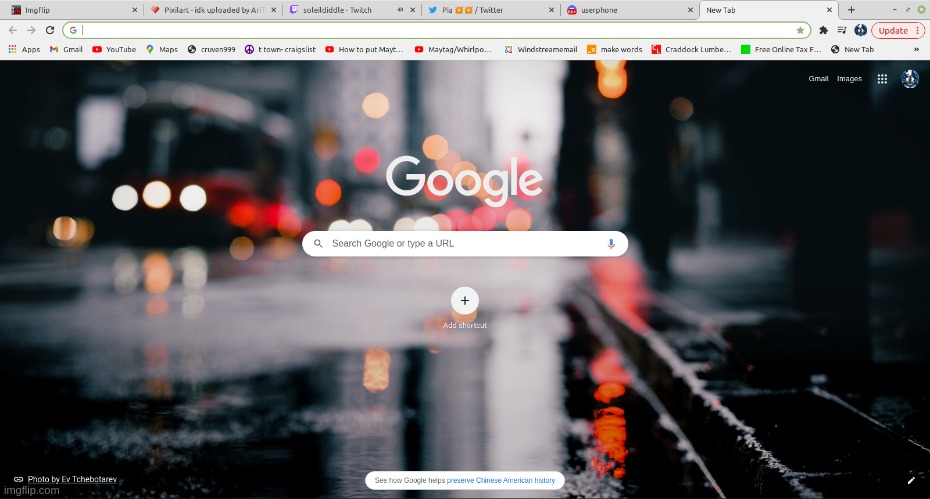Open the Apps bookmark

[24, 49]
